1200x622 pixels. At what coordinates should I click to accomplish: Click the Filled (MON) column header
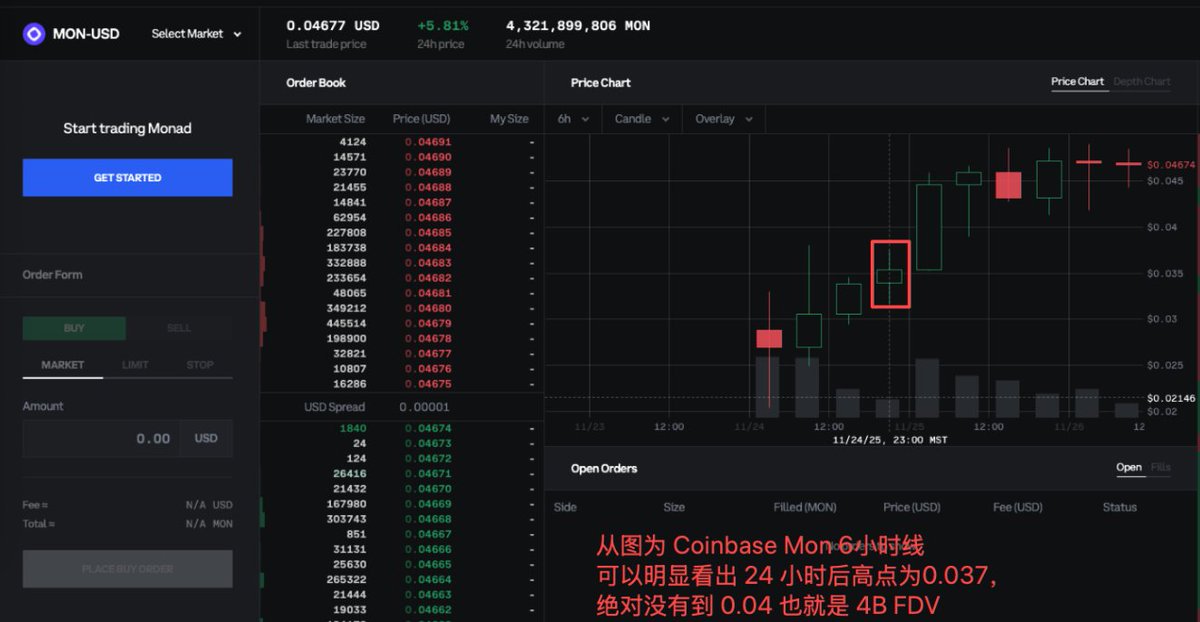pyautogui.click(x=805, y=507)
